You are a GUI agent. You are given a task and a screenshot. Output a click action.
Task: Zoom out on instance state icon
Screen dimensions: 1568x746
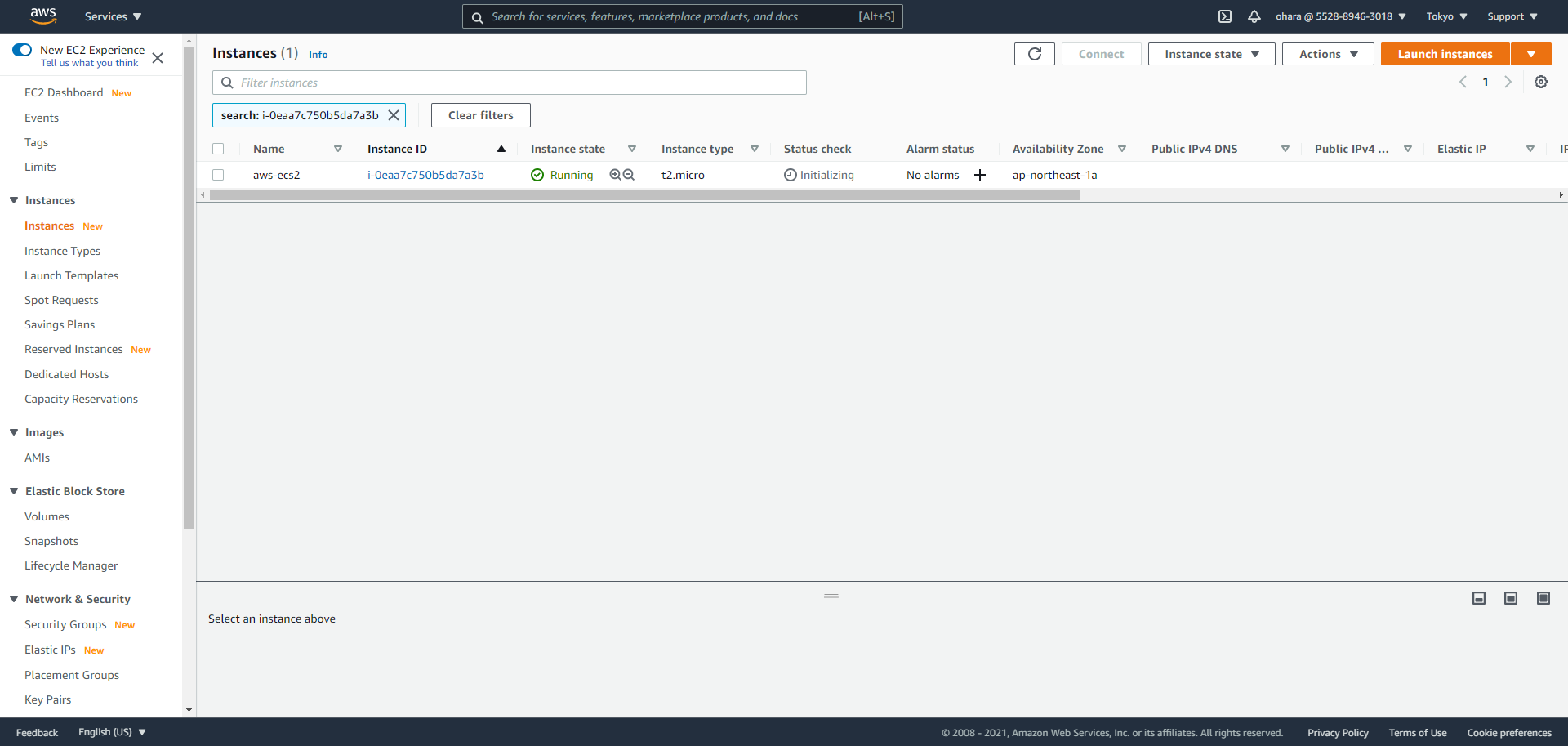tap(629, 175)
